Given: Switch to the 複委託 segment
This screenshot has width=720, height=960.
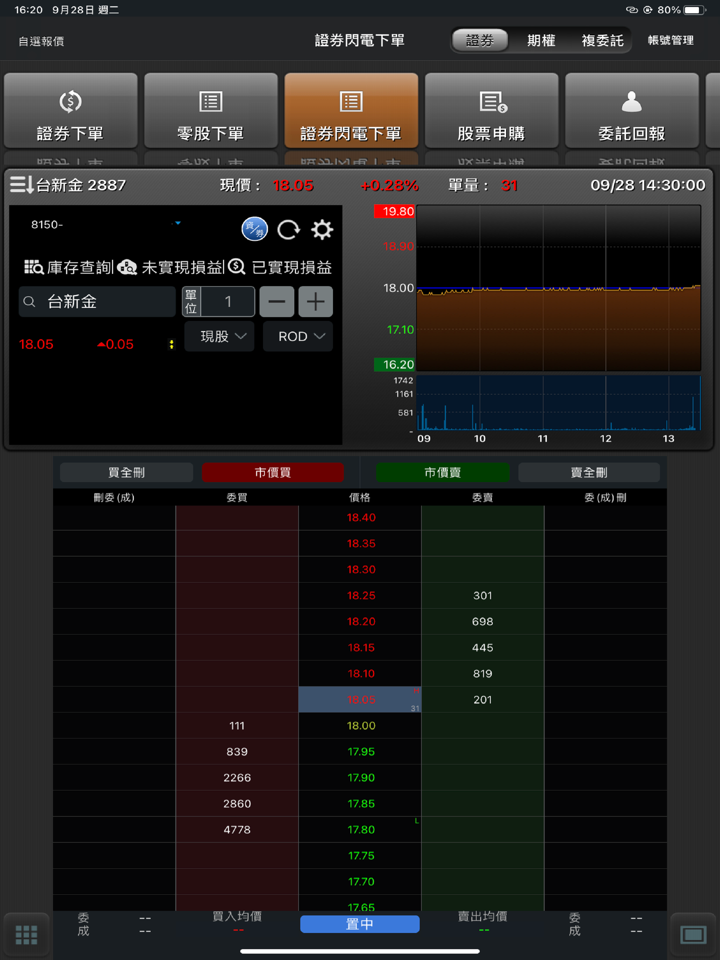Looking at the screenshot, I should point(602,41).
